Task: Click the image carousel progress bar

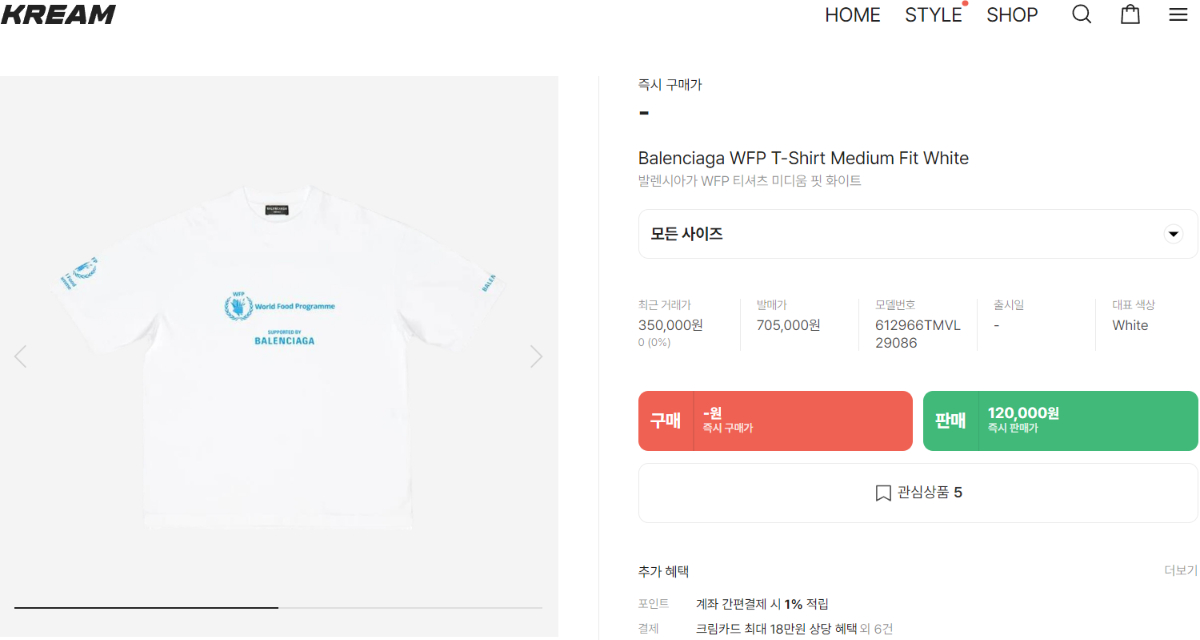Action: point(278,607)
